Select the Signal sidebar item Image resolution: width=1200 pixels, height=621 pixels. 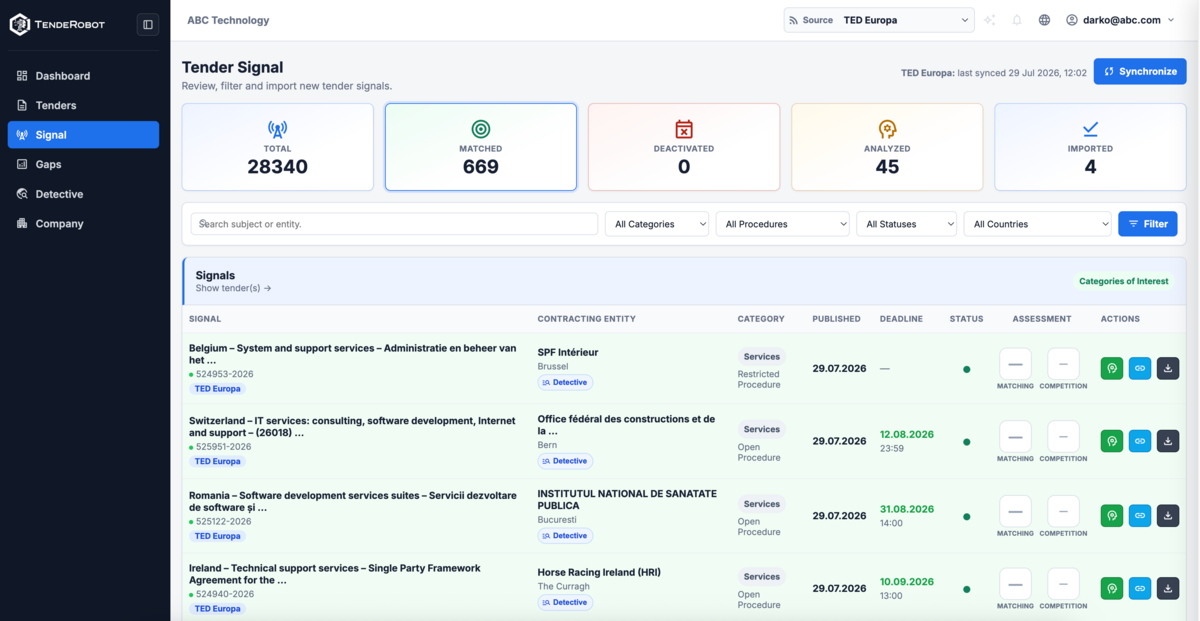[83, 135]
